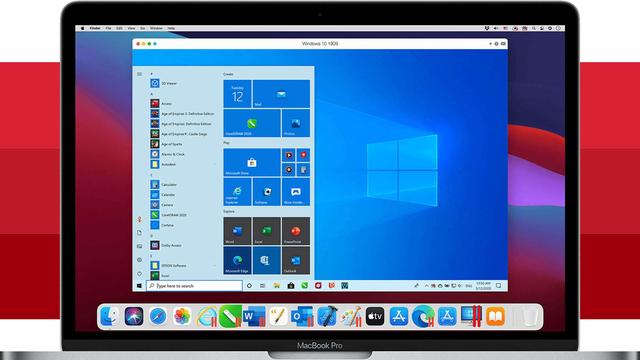Open Parallels window gear settings icon
Screen dimensions: 640x360
(497, 44)
